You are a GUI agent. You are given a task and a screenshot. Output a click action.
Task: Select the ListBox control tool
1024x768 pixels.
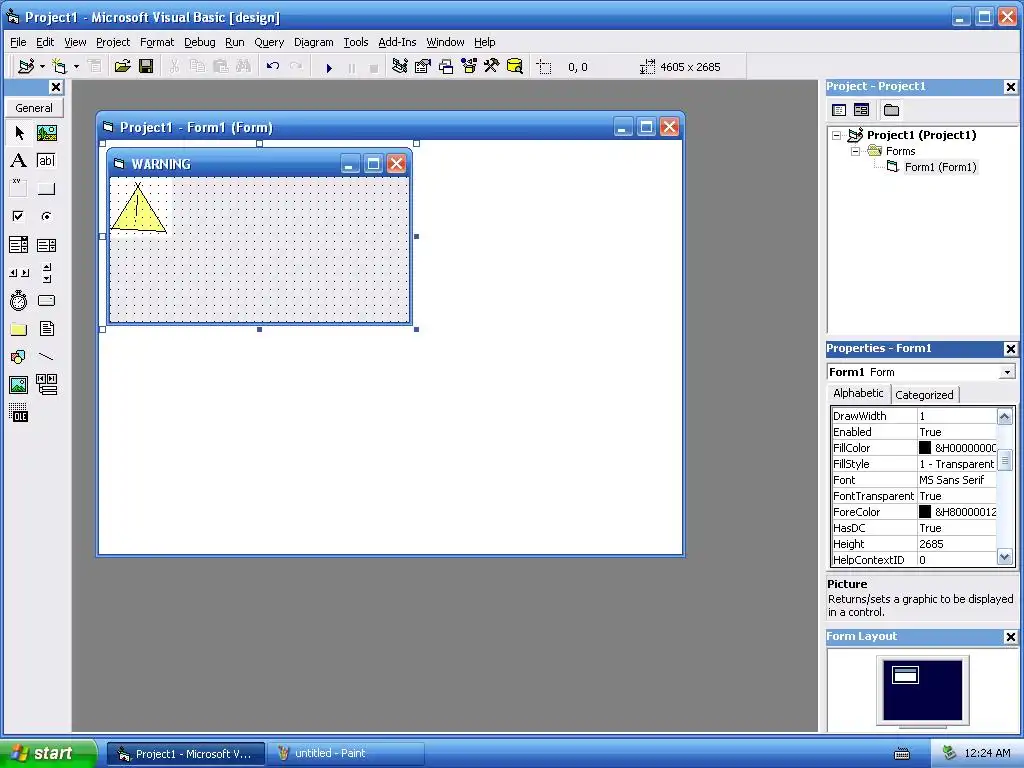(46, 245)
